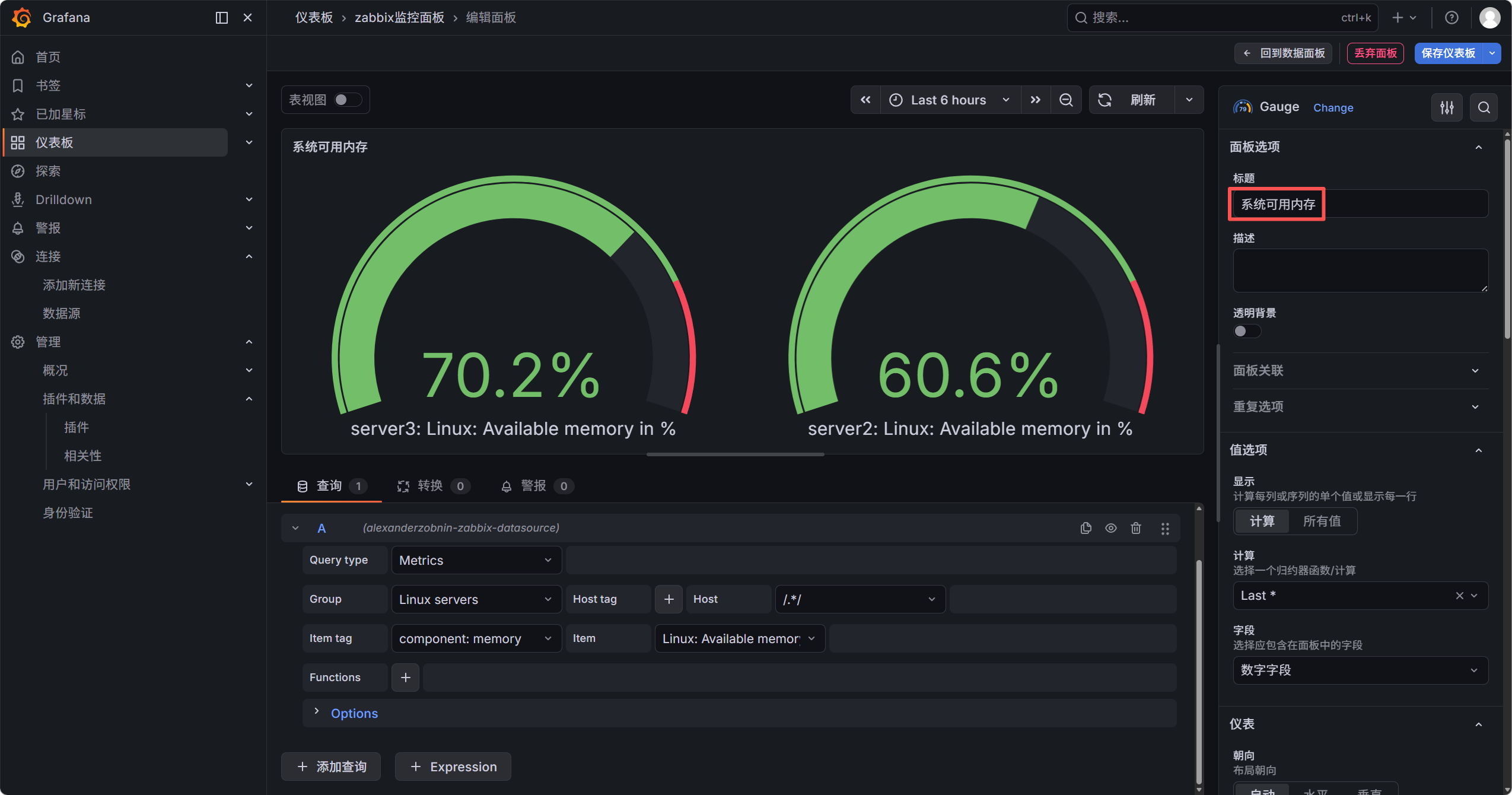Image resolution: width=1512 pixels, height=795 pixels.
Task: Go to zabbix监控面板 breadcrumb
Action: pyautogui.click(x=399, y=18)
